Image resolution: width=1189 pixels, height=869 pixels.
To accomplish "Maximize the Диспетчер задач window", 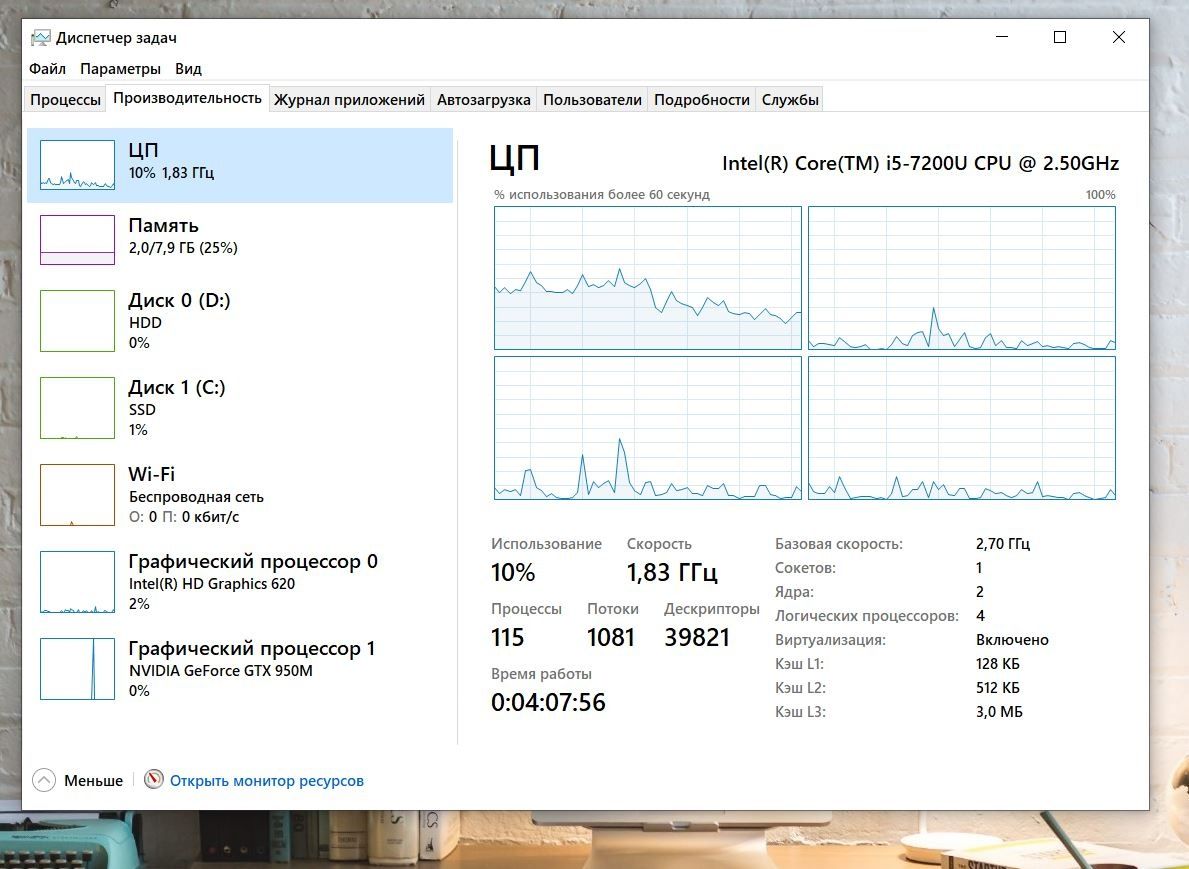I will point(1060,36).
